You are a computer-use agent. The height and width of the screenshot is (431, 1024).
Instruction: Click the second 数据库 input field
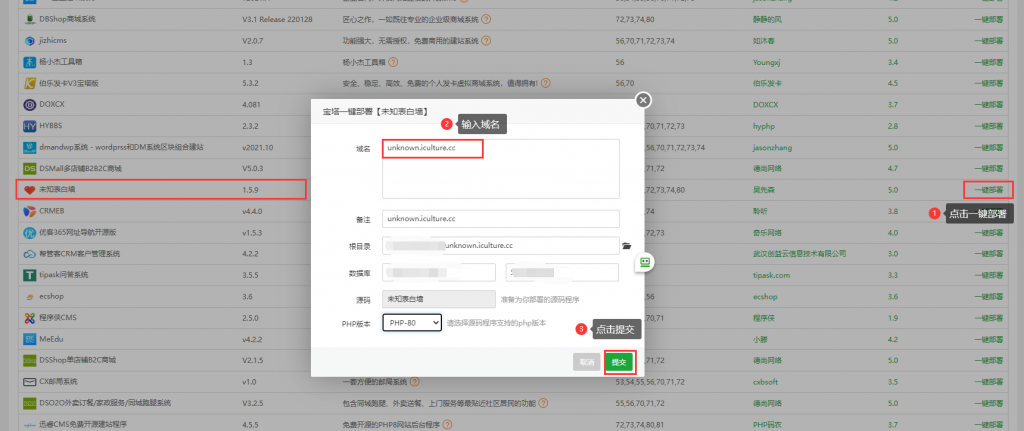point(562,272)
